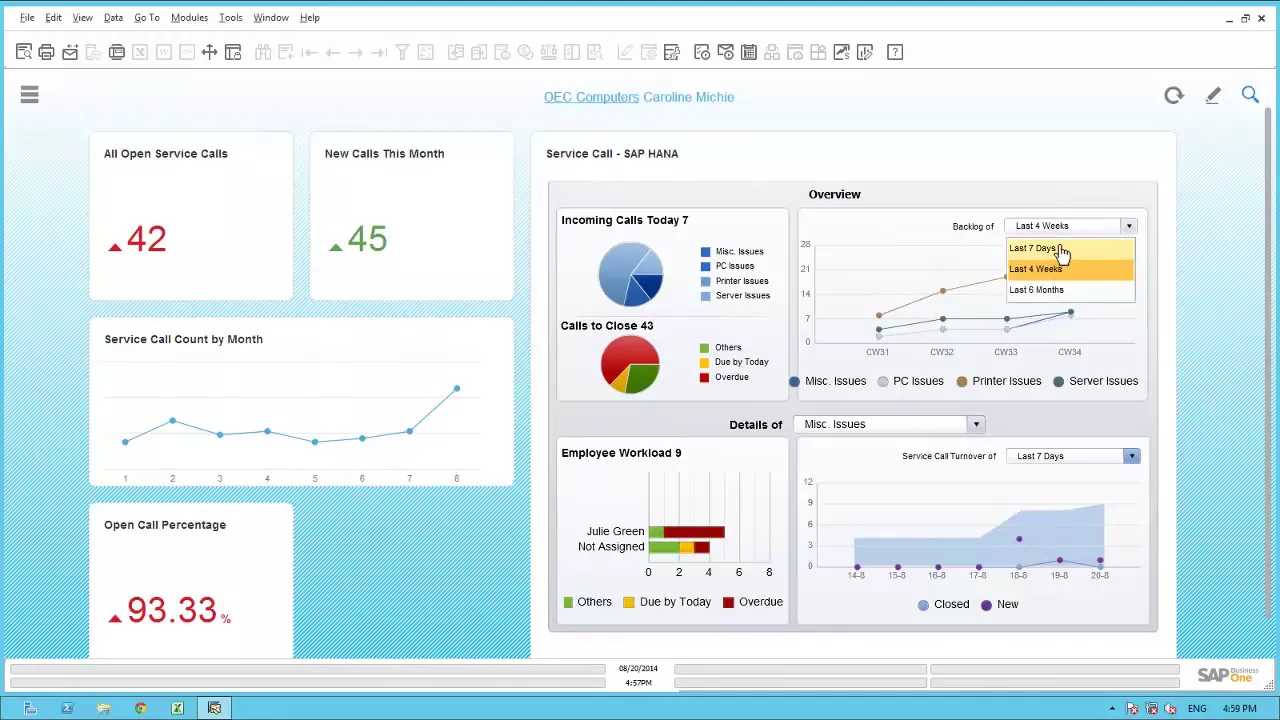1280x720 pixels.
Task: Toggle the PC Issues backlog legend
Action: coord(910,381)
